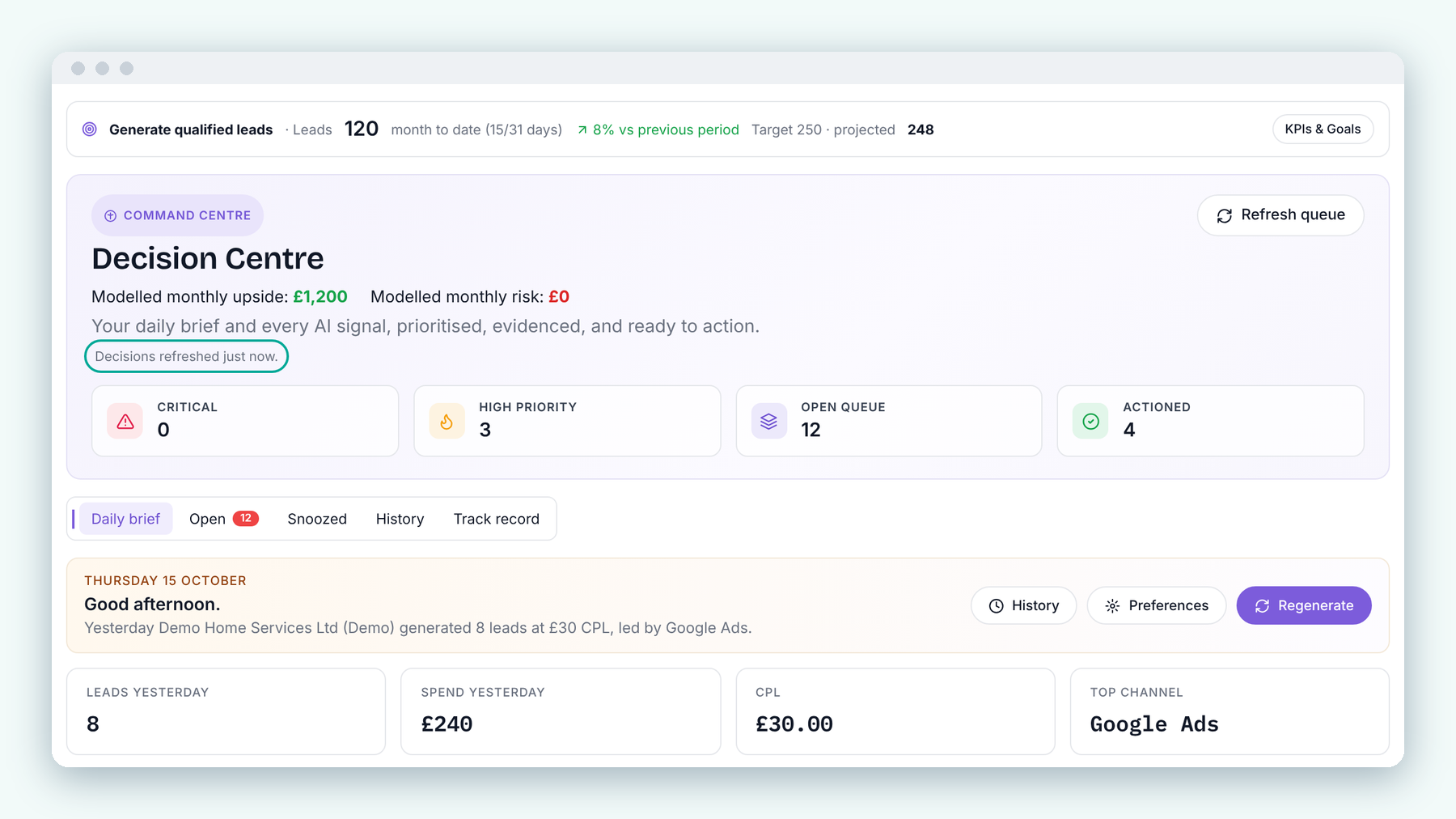Click the £1,200 modelled upside value
The width and height of the screenshot is (1456, 819).
(x=320, y=297)
